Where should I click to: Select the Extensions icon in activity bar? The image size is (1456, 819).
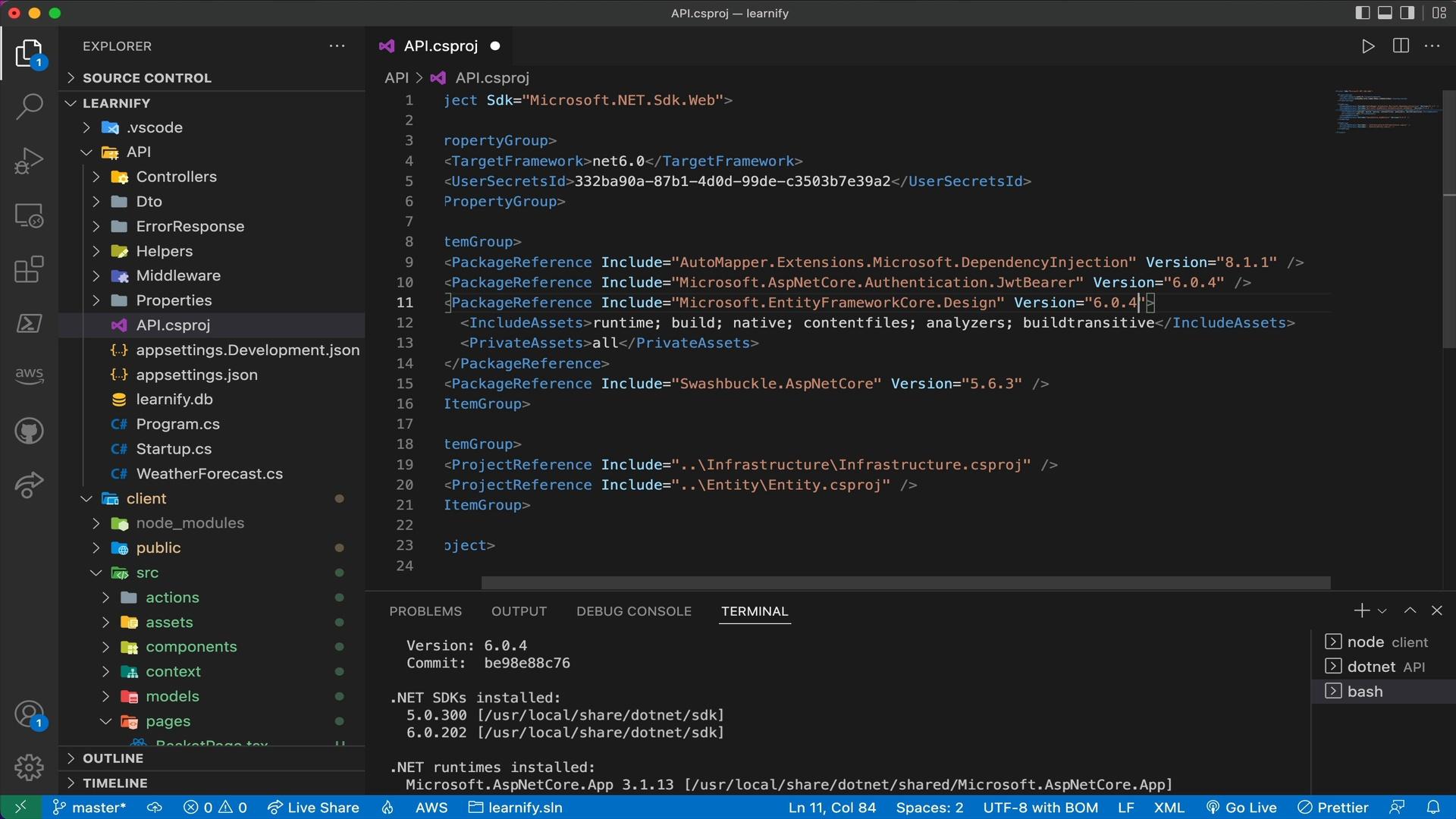pyautogui.click(x=27, y=270)
